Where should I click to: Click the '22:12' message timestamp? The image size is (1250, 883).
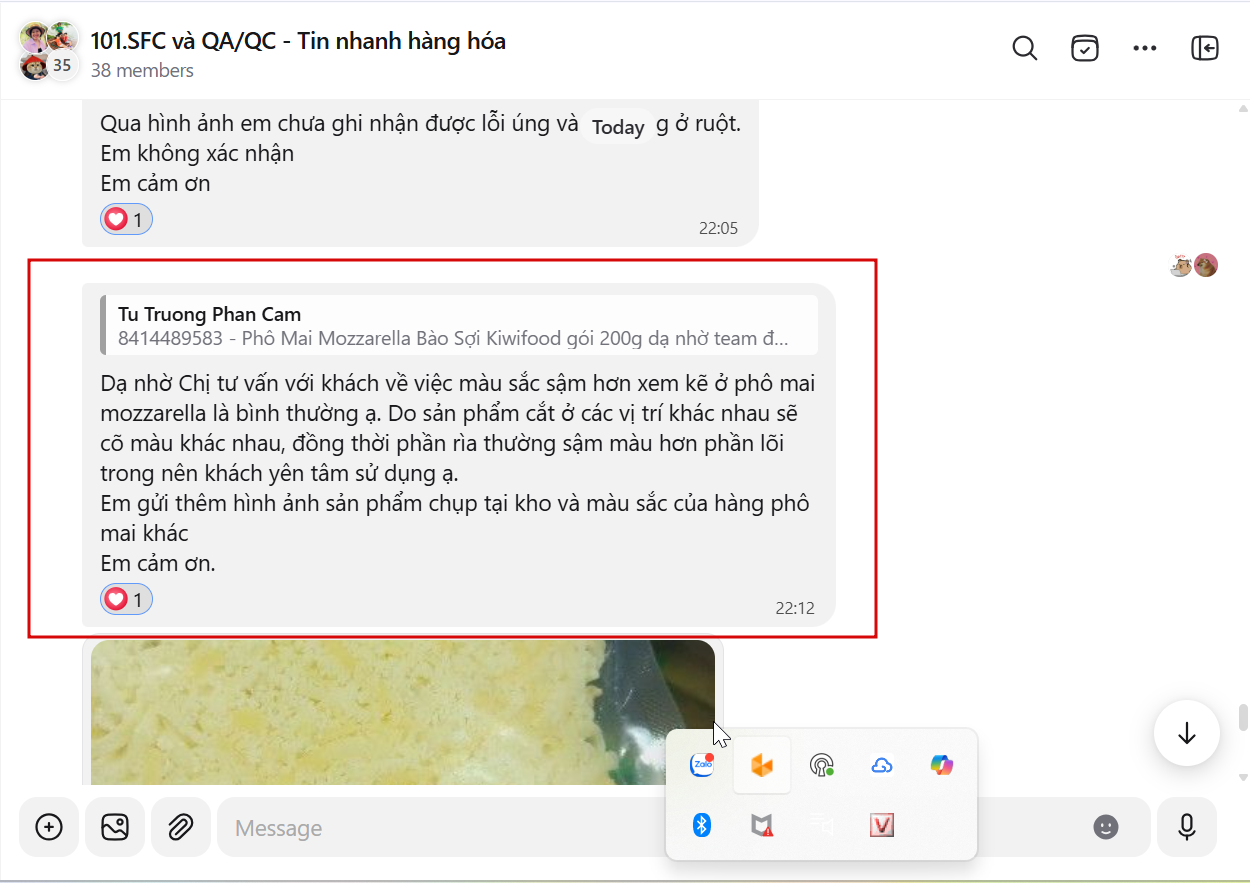pyautogui.click(x=795, y=608)
